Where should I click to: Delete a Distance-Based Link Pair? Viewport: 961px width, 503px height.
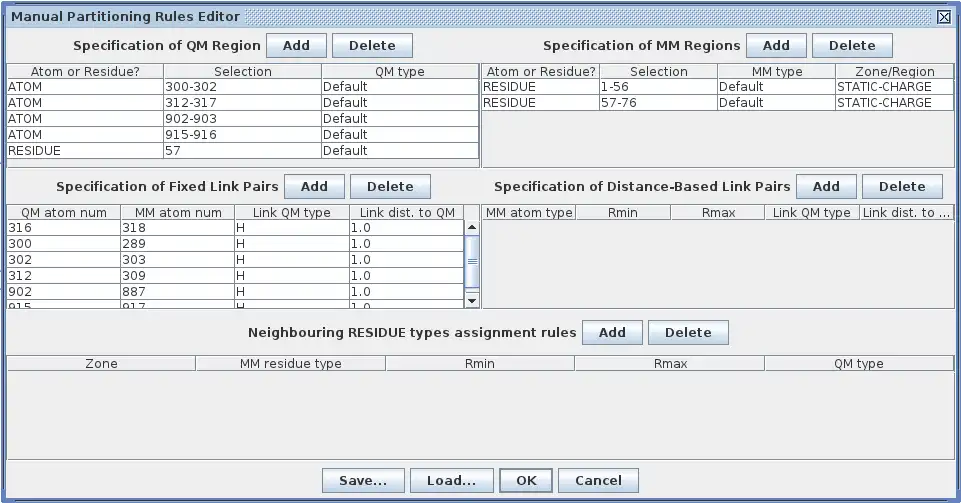[902, 186]
